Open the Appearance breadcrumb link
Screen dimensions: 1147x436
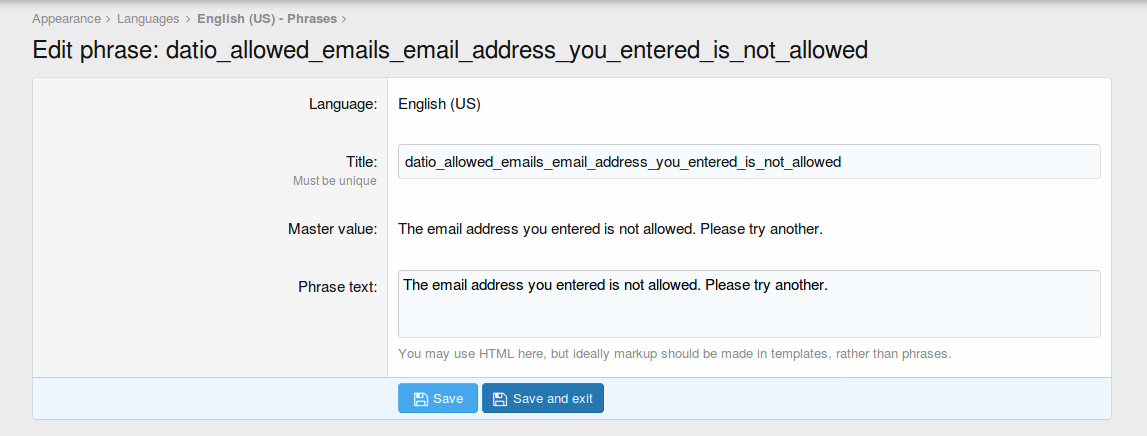[66, 19]
